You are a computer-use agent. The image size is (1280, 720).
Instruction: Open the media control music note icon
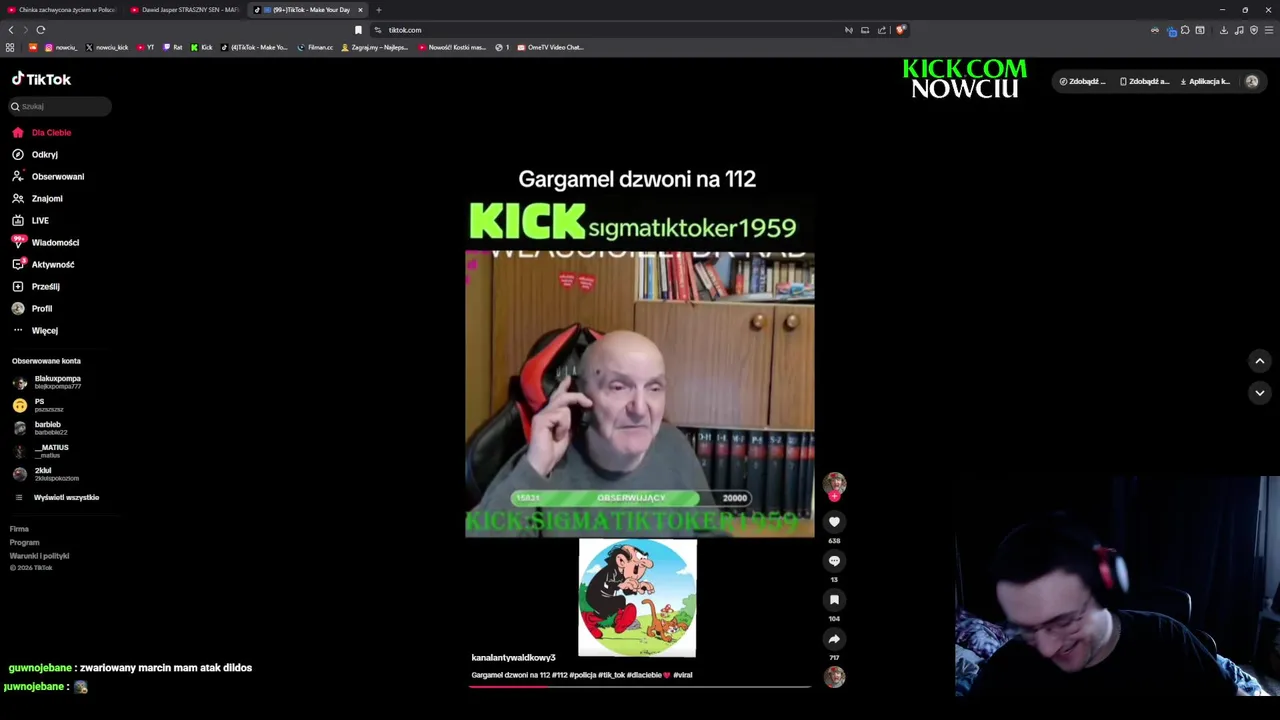(x=1239, y=30)
